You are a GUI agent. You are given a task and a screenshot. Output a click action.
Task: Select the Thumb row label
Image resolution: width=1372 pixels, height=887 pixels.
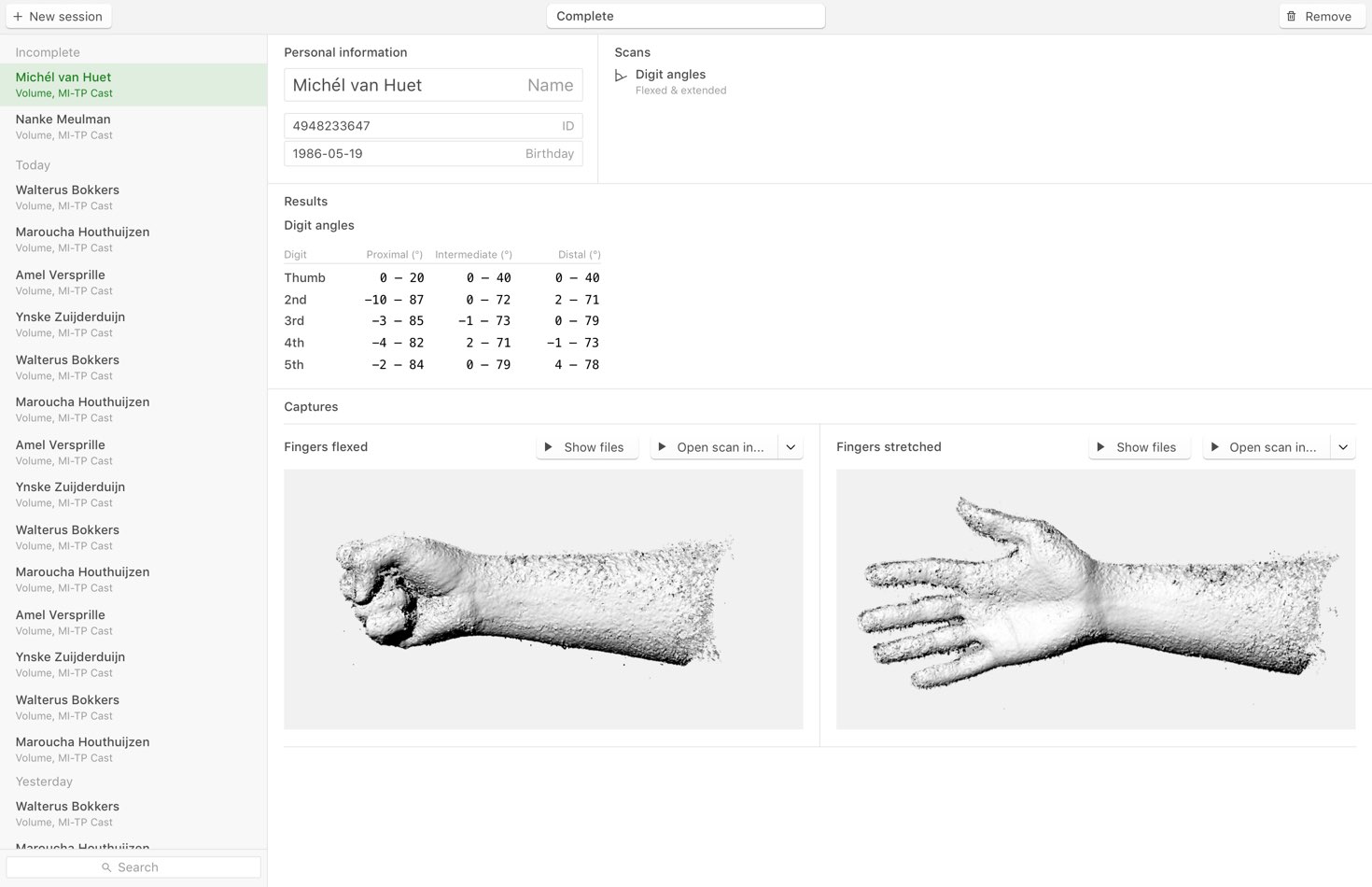[x=305, y=278]
